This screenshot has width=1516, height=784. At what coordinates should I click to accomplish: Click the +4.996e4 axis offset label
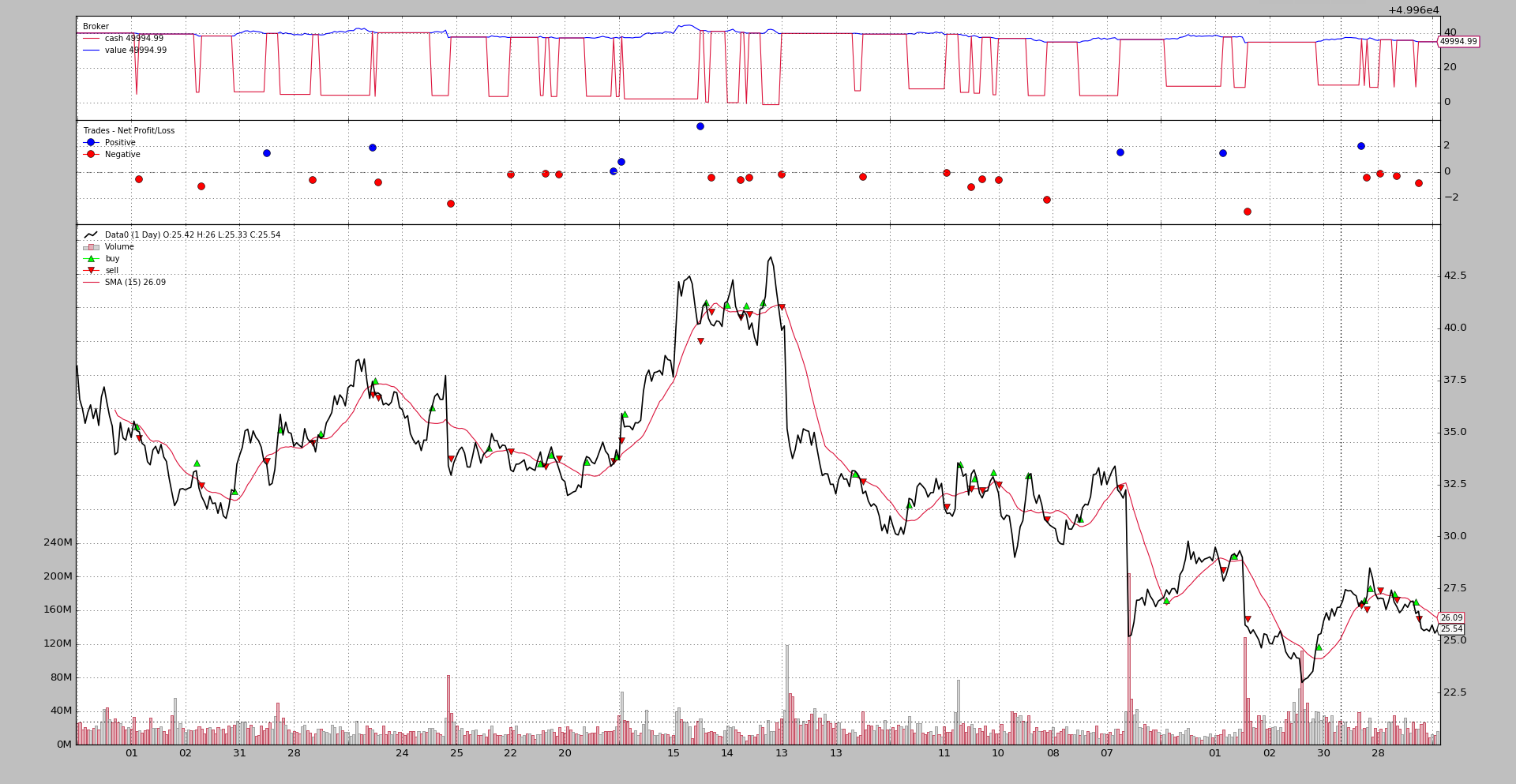1413,10
